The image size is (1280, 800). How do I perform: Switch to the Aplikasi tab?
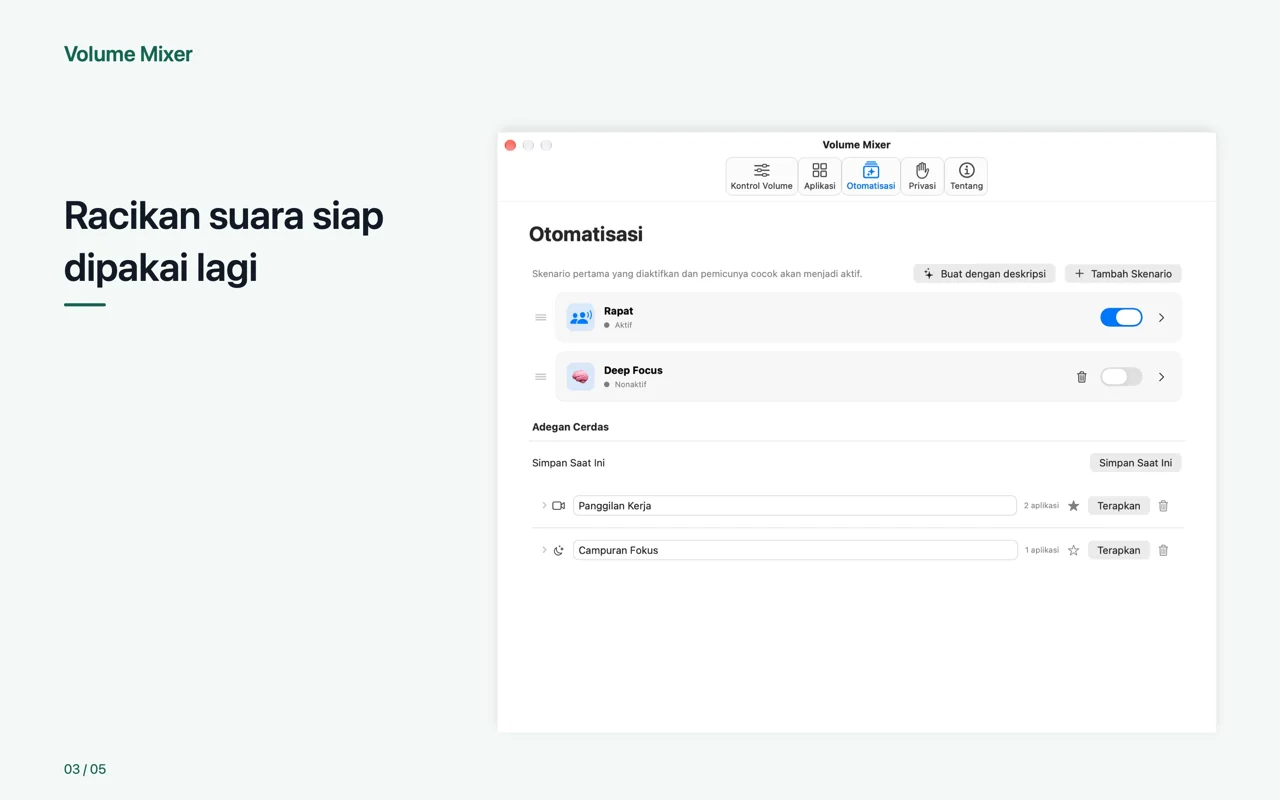(819, 176)
